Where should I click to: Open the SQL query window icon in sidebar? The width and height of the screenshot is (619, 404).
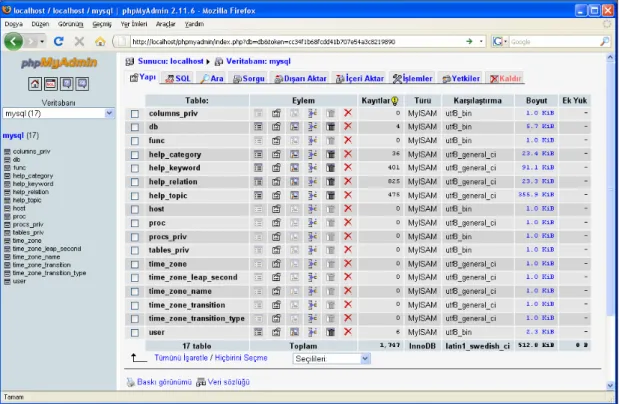[x=51, y=84]
